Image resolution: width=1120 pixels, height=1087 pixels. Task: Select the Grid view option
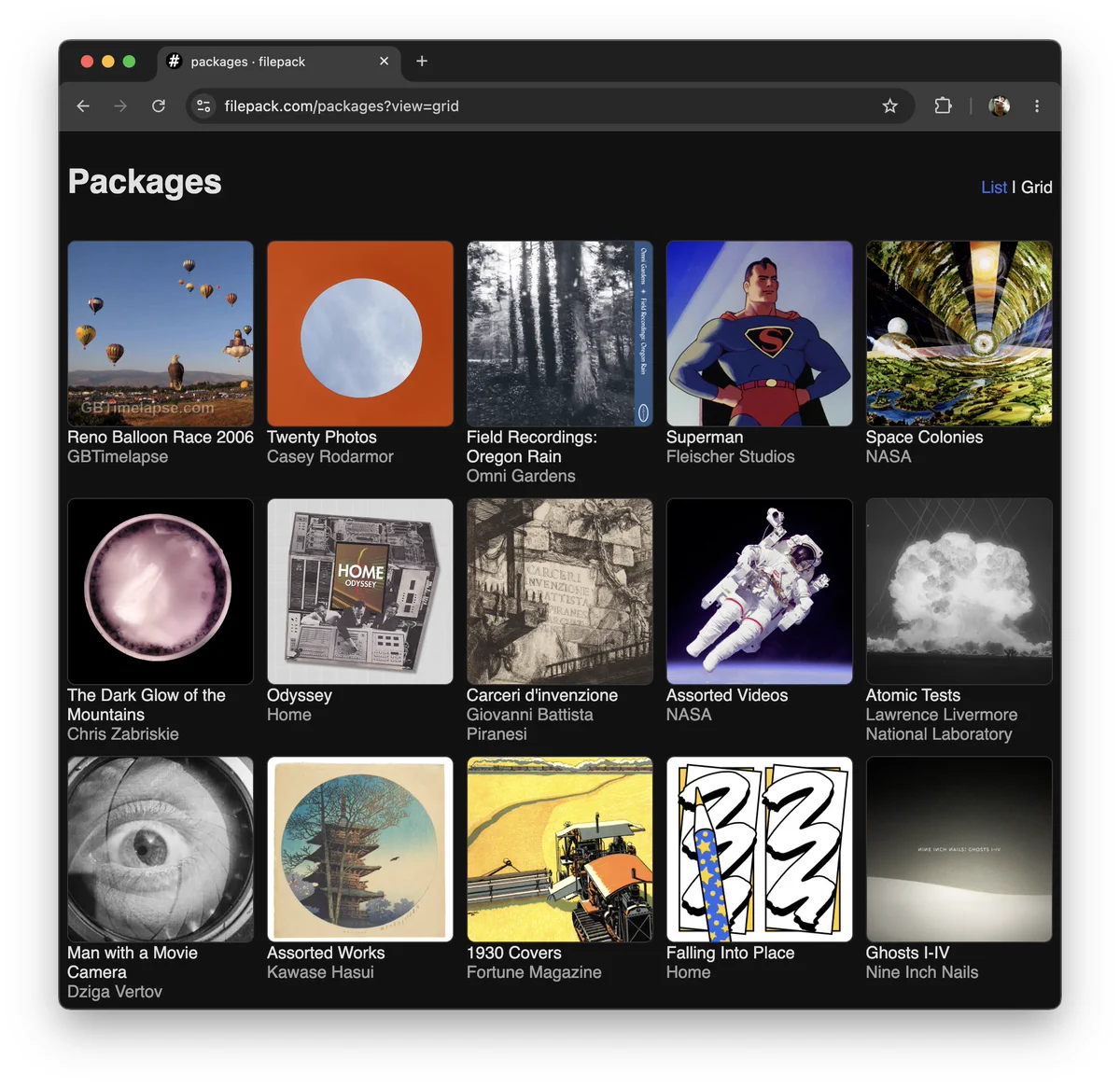[x=1036, y=188]
